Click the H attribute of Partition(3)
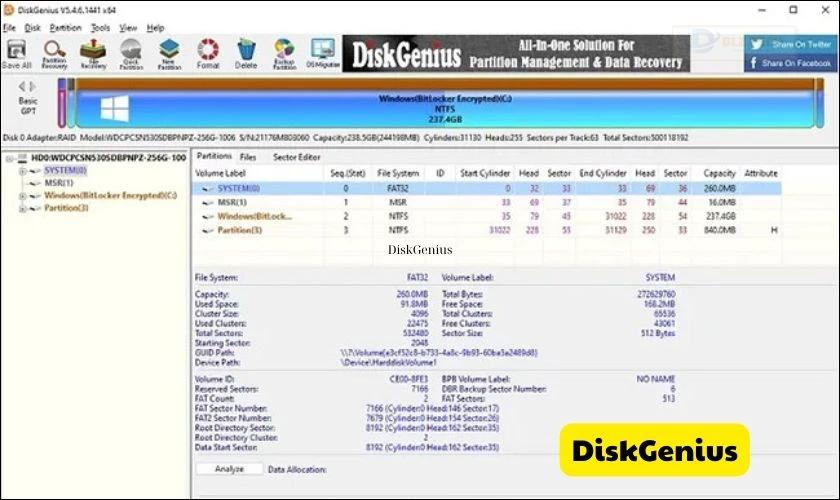The height and width of the screenshot is (500, 840). click(x=774, y=230)
